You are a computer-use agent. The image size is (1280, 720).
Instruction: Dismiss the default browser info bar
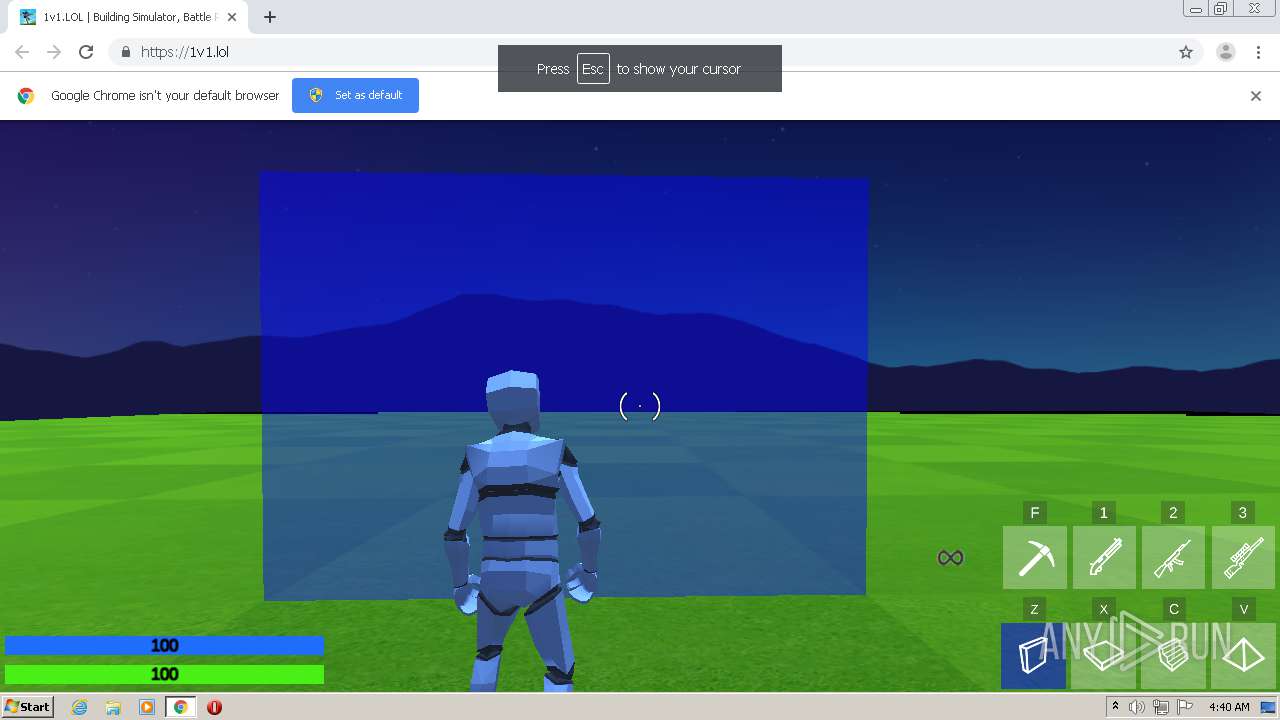click(1256, 96)
